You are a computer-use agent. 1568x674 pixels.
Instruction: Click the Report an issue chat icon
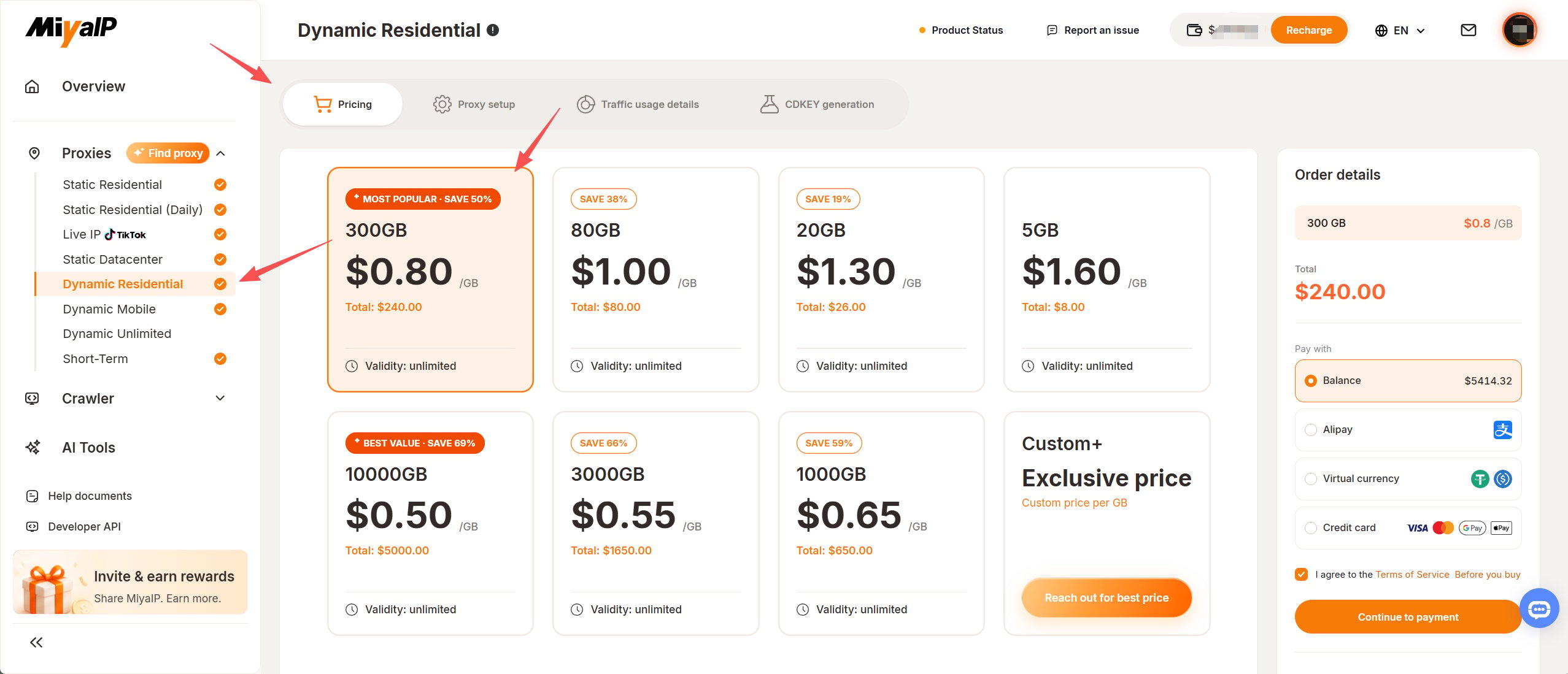[1052, 30]
